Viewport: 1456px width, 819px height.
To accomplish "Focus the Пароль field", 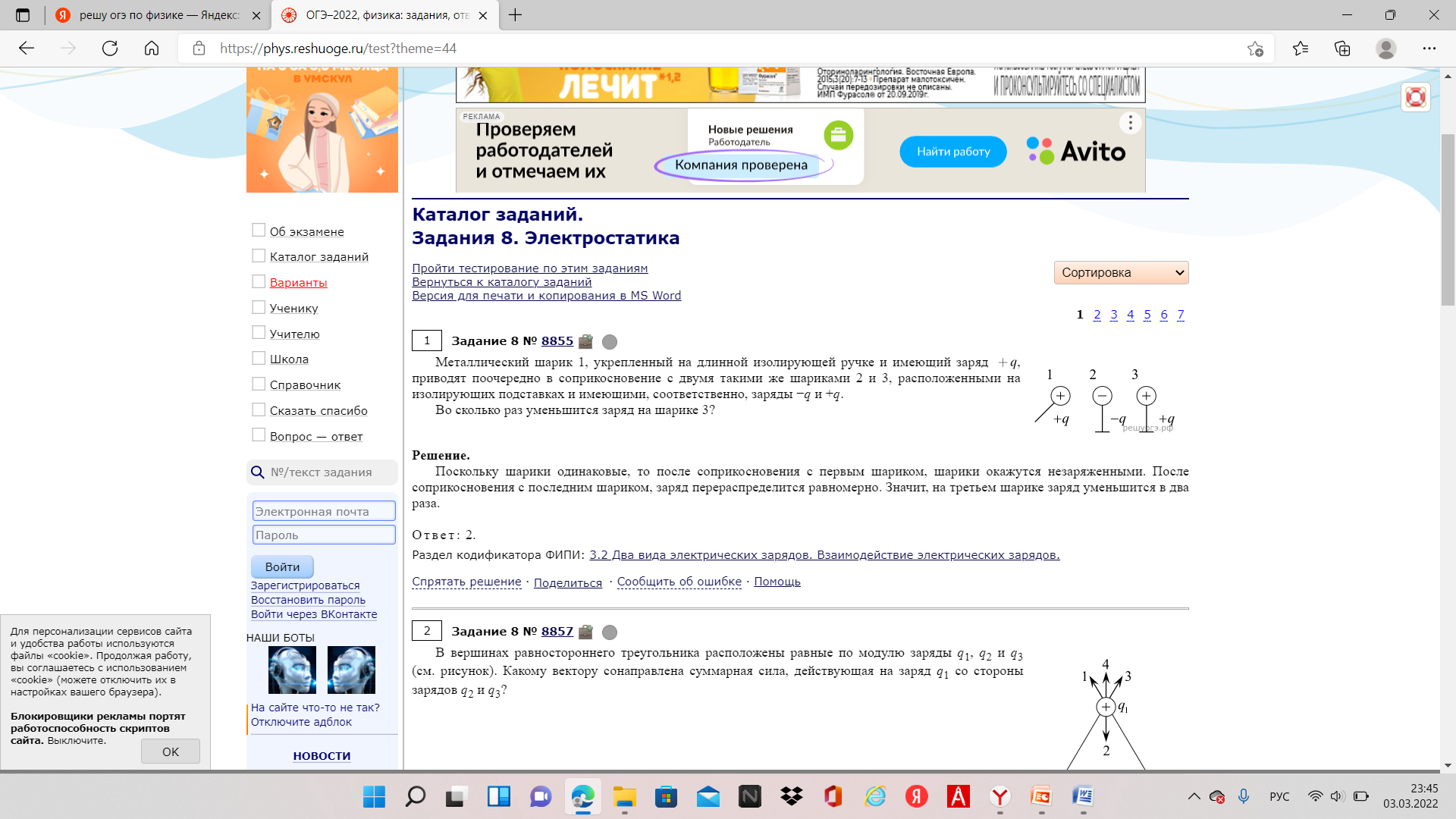I will tap(324, 535).
